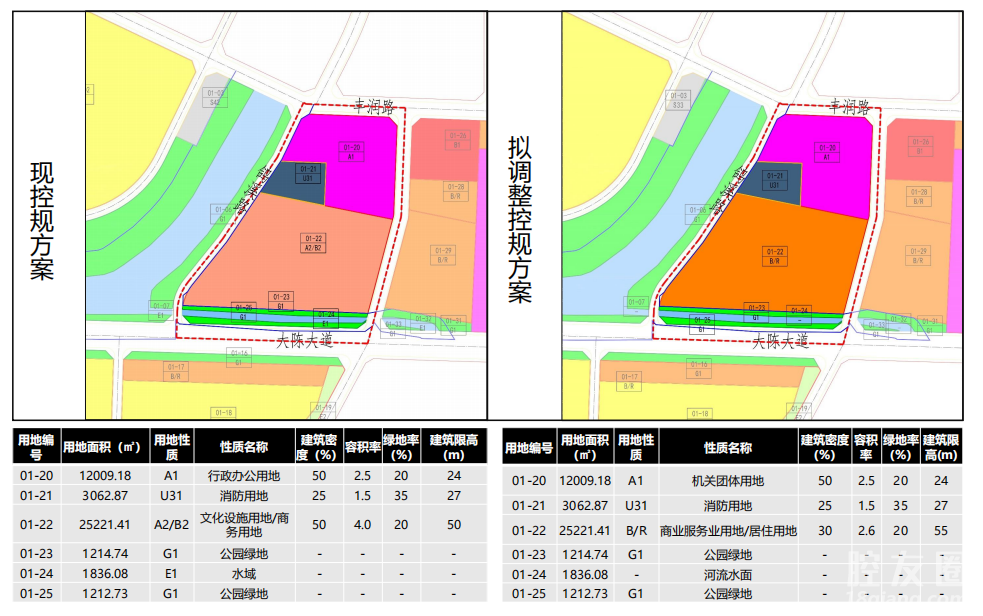Select the 水域 cell in left table
983x616 pixels.
pos(243,574)
